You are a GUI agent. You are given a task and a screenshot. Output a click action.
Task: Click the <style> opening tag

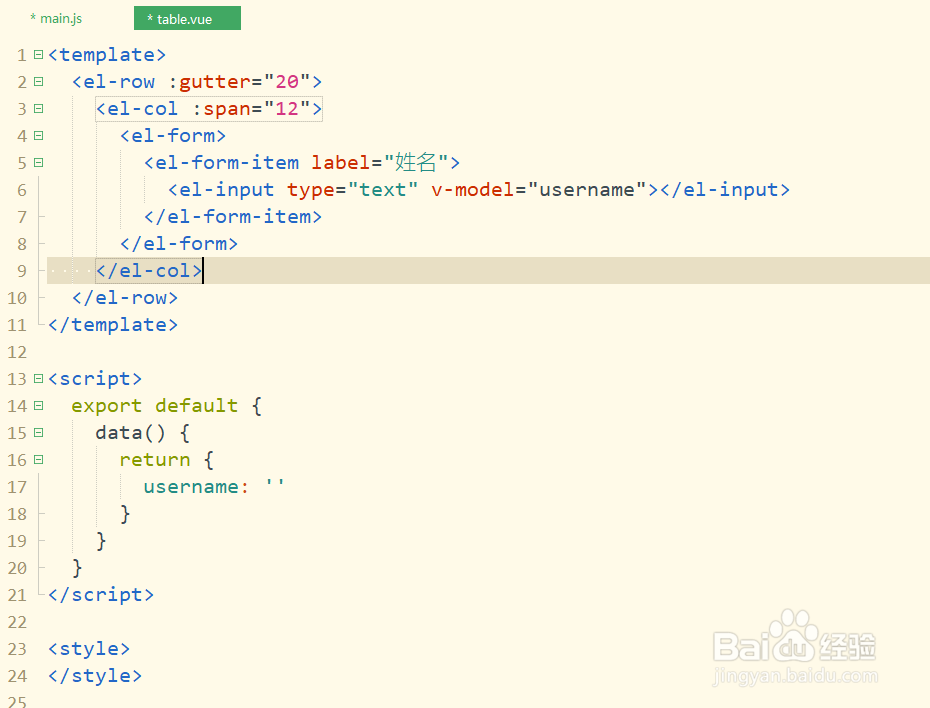(x=89, y=649)
